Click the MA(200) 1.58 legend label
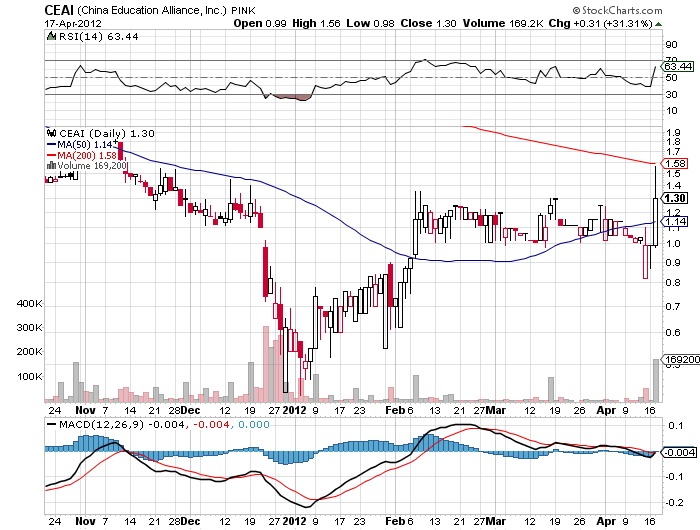Viewport: 700px width, 530px height. point(87,155)
